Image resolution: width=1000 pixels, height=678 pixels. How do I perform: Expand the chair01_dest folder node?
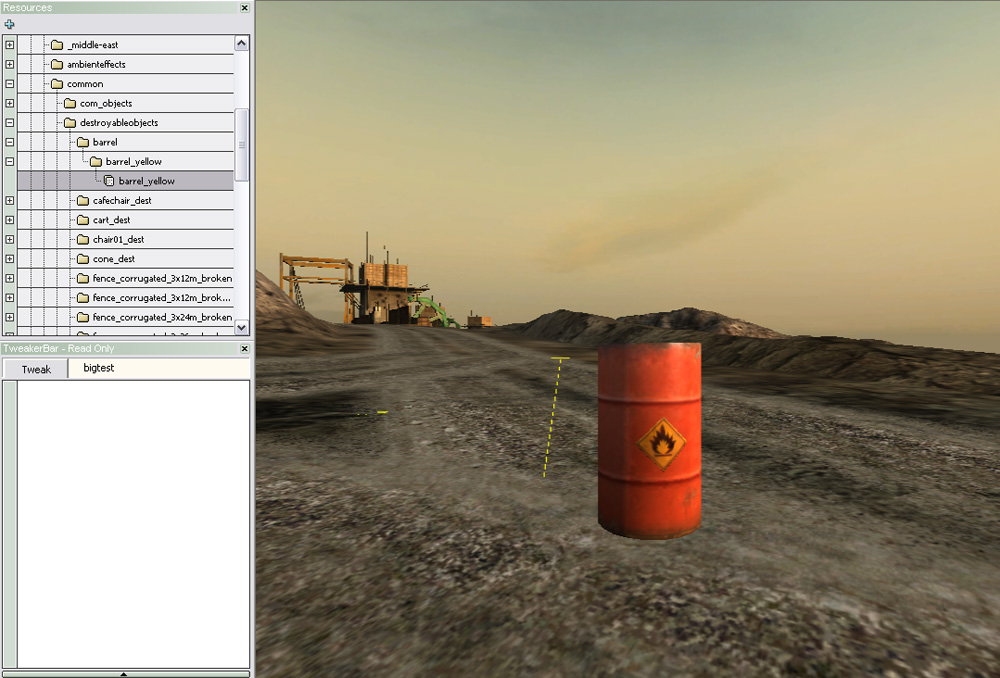click(x=10, y=240)
